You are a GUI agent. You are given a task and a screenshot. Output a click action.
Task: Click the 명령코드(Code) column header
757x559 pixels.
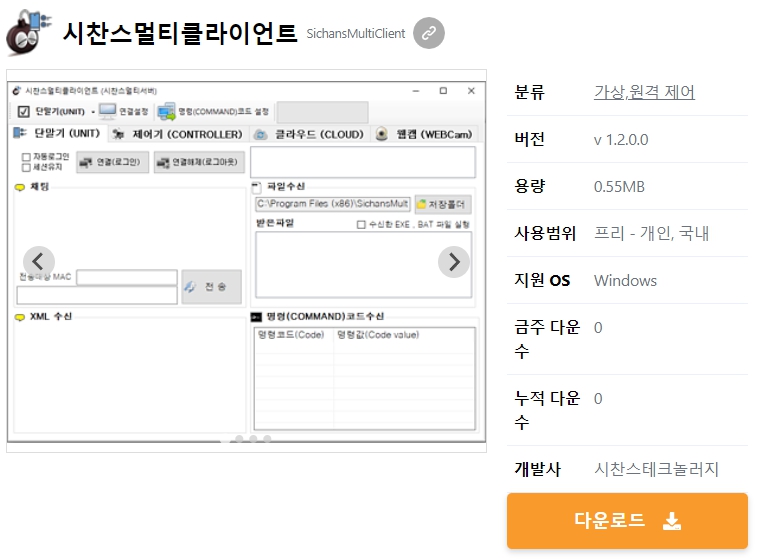point(294,335)
